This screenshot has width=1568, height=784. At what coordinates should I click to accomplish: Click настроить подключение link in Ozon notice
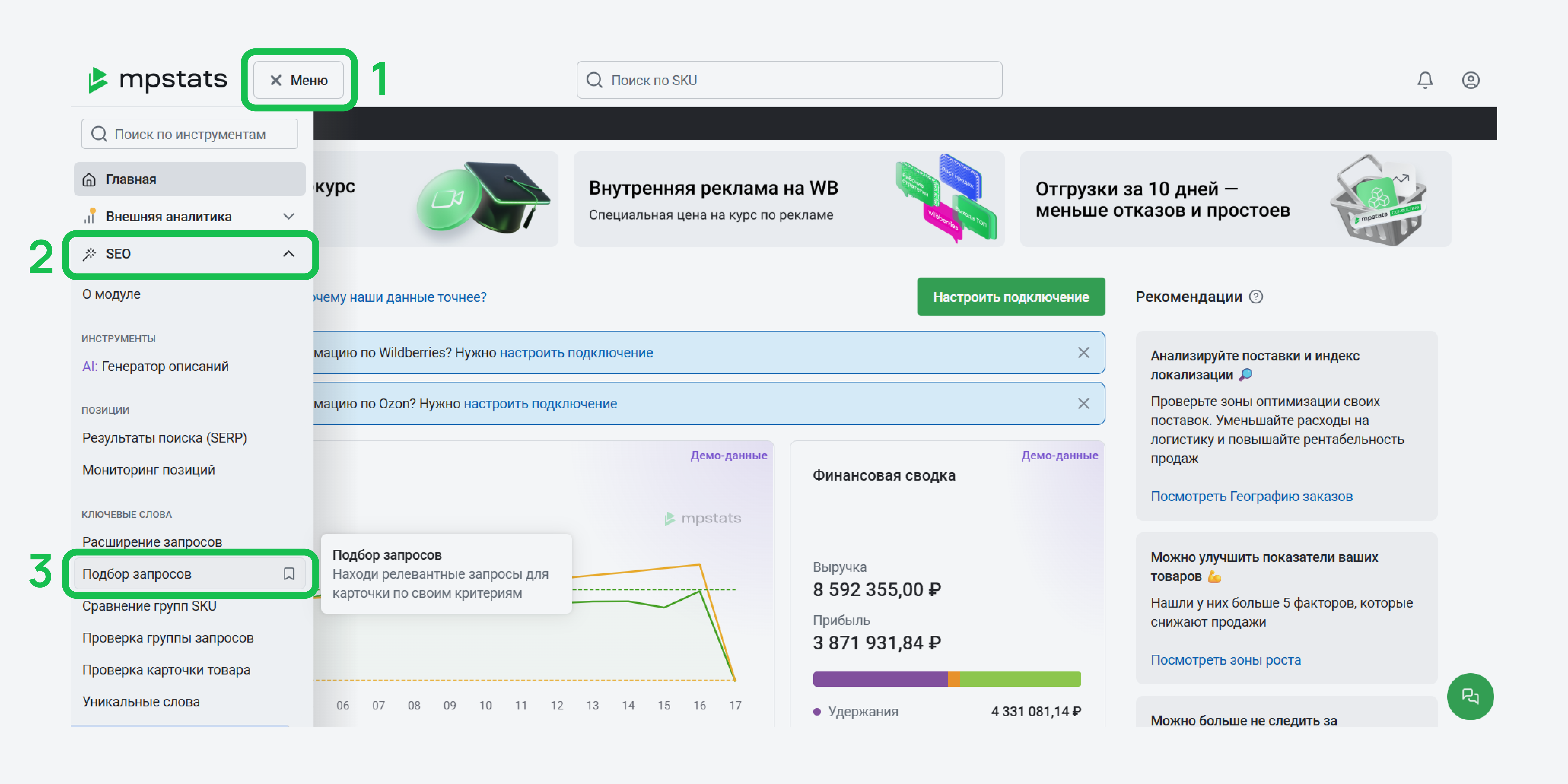540,404
